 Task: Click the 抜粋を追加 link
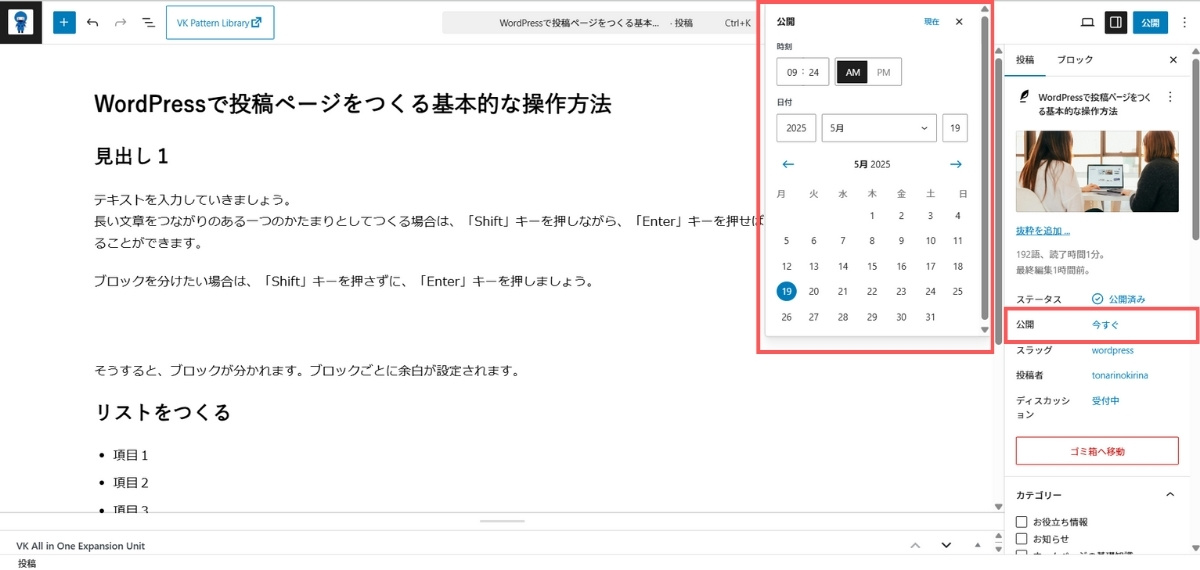(x=1044, y=232)
